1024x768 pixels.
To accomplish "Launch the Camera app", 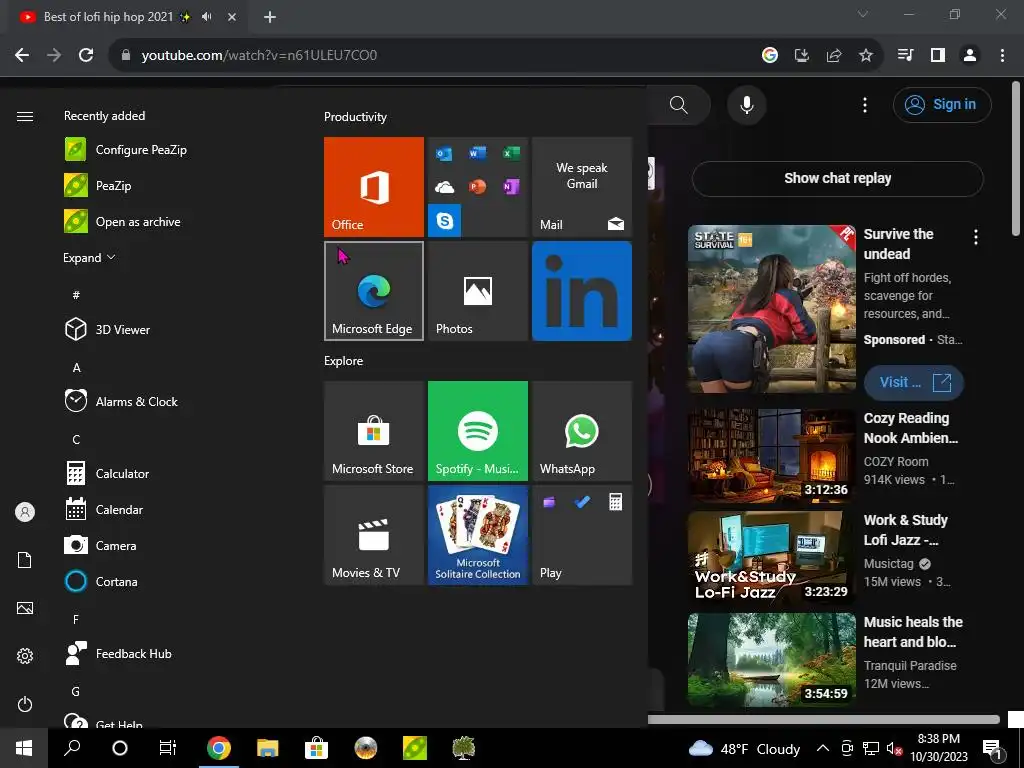I will click(x=101, y=545).
